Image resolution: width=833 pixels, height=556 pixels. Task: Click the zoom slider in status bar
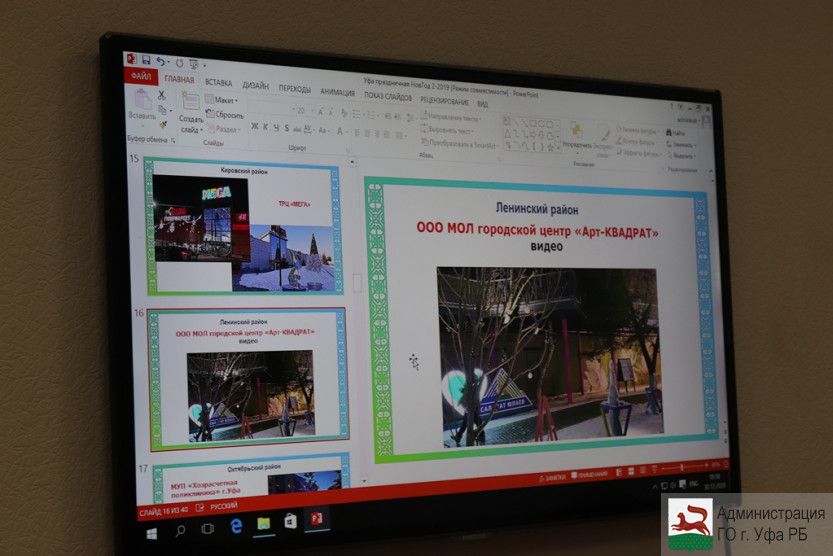point(685,467)
